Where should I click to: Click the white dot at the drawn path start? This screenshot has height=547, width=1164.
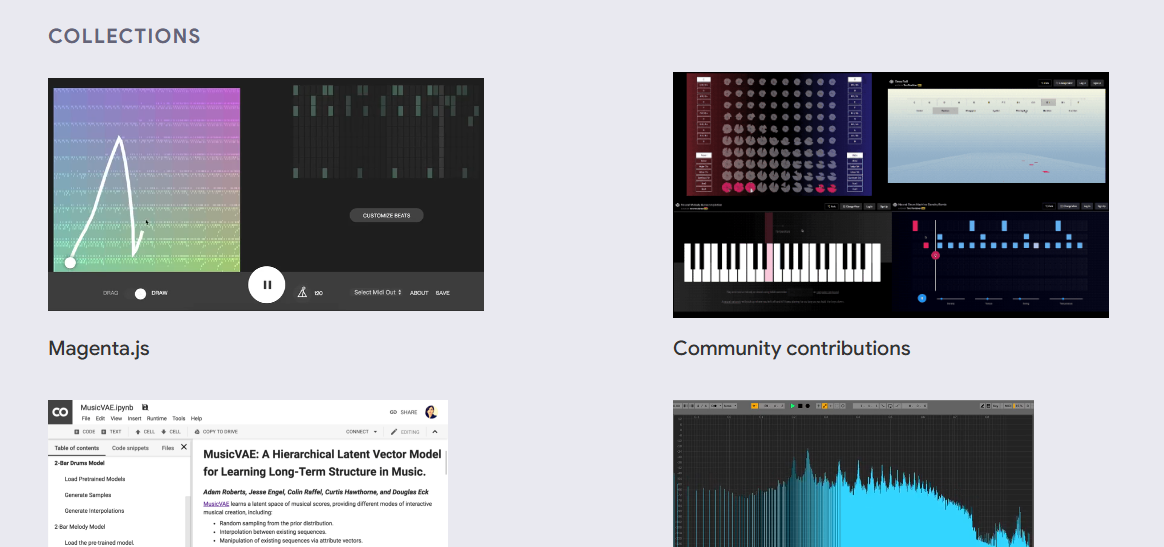(70, 262)
